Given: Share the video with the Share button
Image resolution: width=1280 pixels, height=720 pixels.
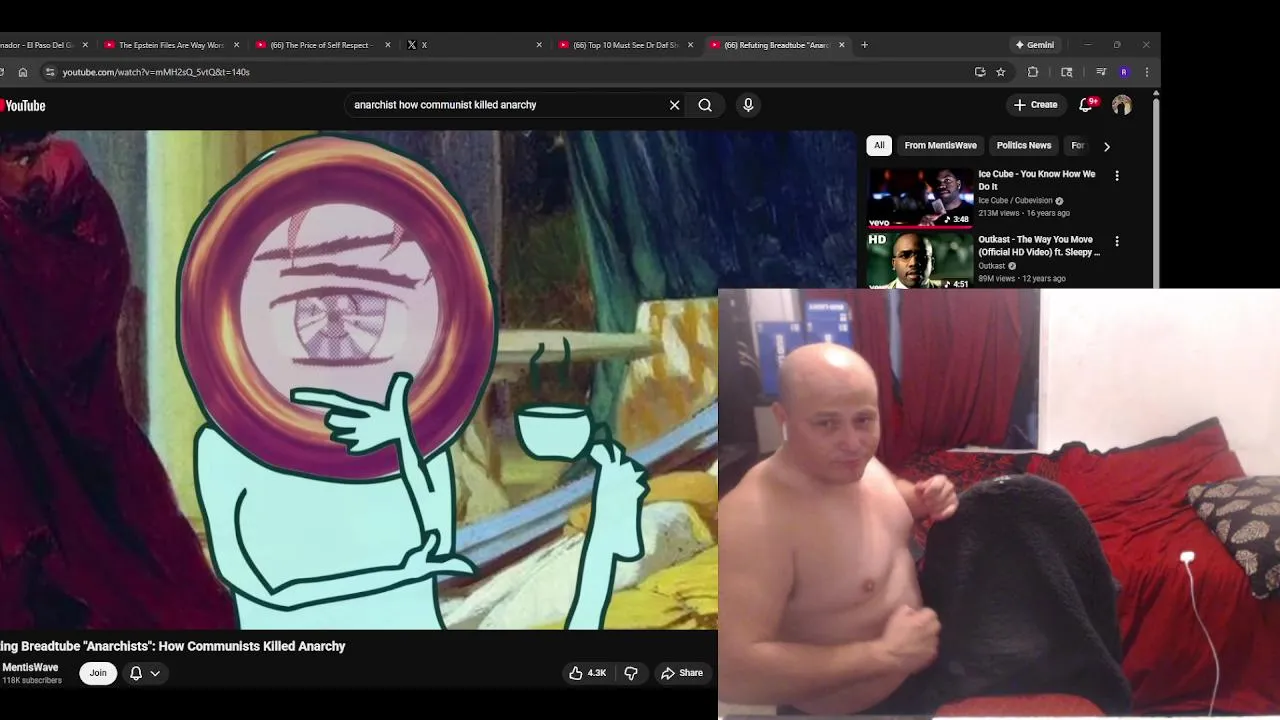Looking at the screenshot, I should click(x=682, y=673).
